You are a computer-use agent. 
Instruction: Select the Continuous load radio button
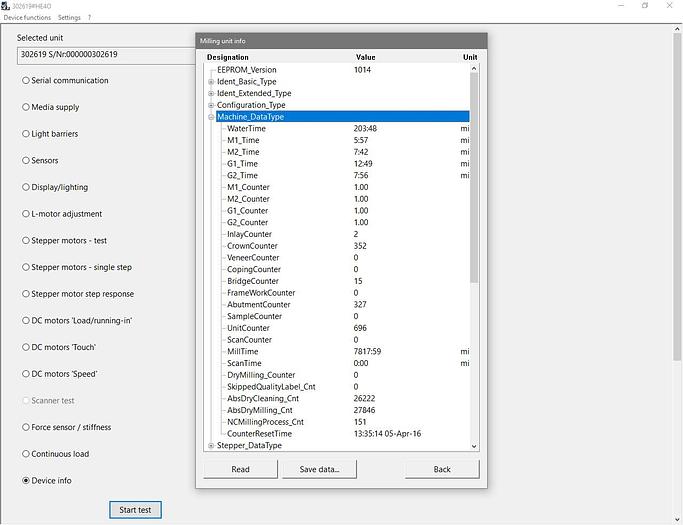click(x=26, y=454)
